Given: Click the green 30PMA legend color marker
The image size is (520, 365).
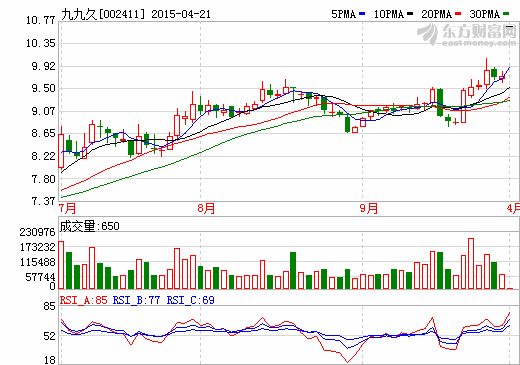Looking at the screenshot, I should (x=506, y=14).
